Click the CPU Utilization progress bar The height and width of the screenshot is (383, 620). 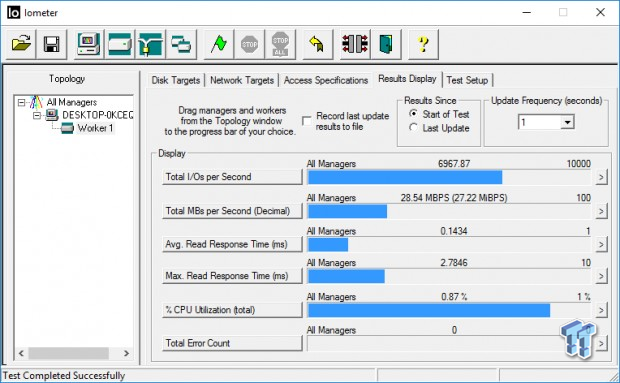click(449, 311)
